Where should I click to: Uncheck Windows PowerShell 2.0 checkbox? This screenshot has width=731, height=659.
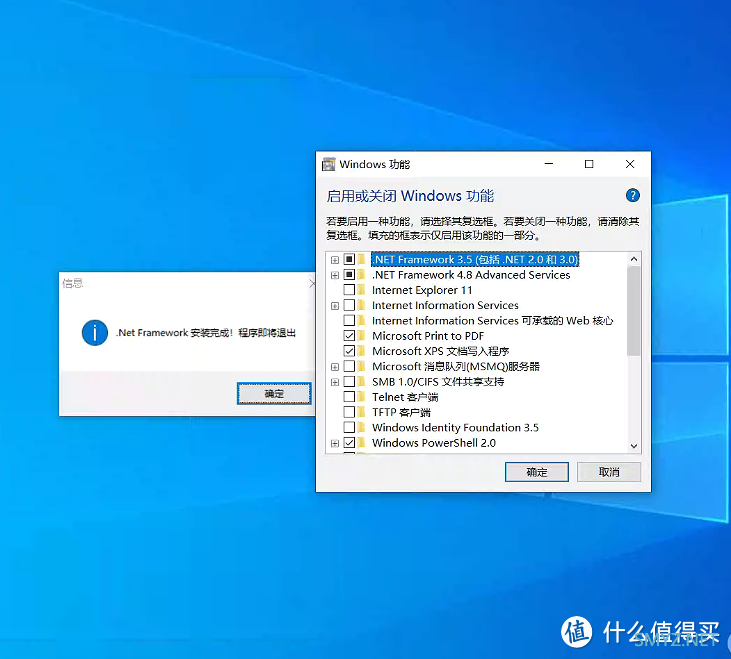coord(349,443)
